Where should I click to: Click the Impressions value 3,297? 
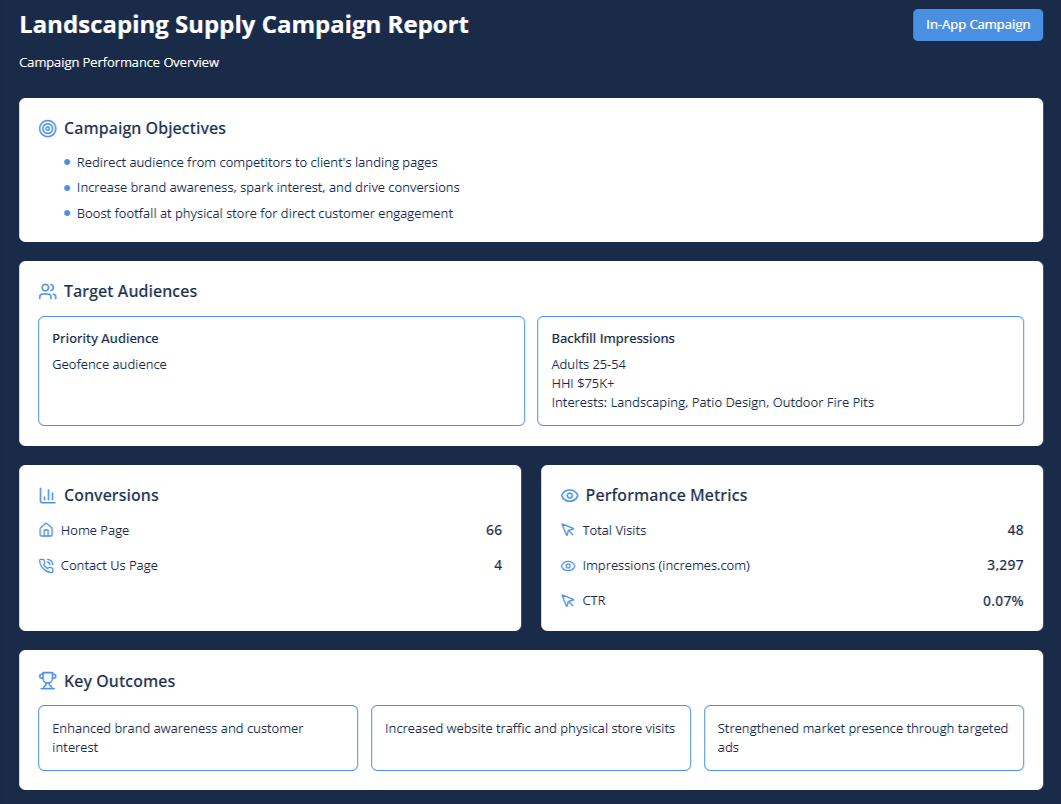(1005, 566)
